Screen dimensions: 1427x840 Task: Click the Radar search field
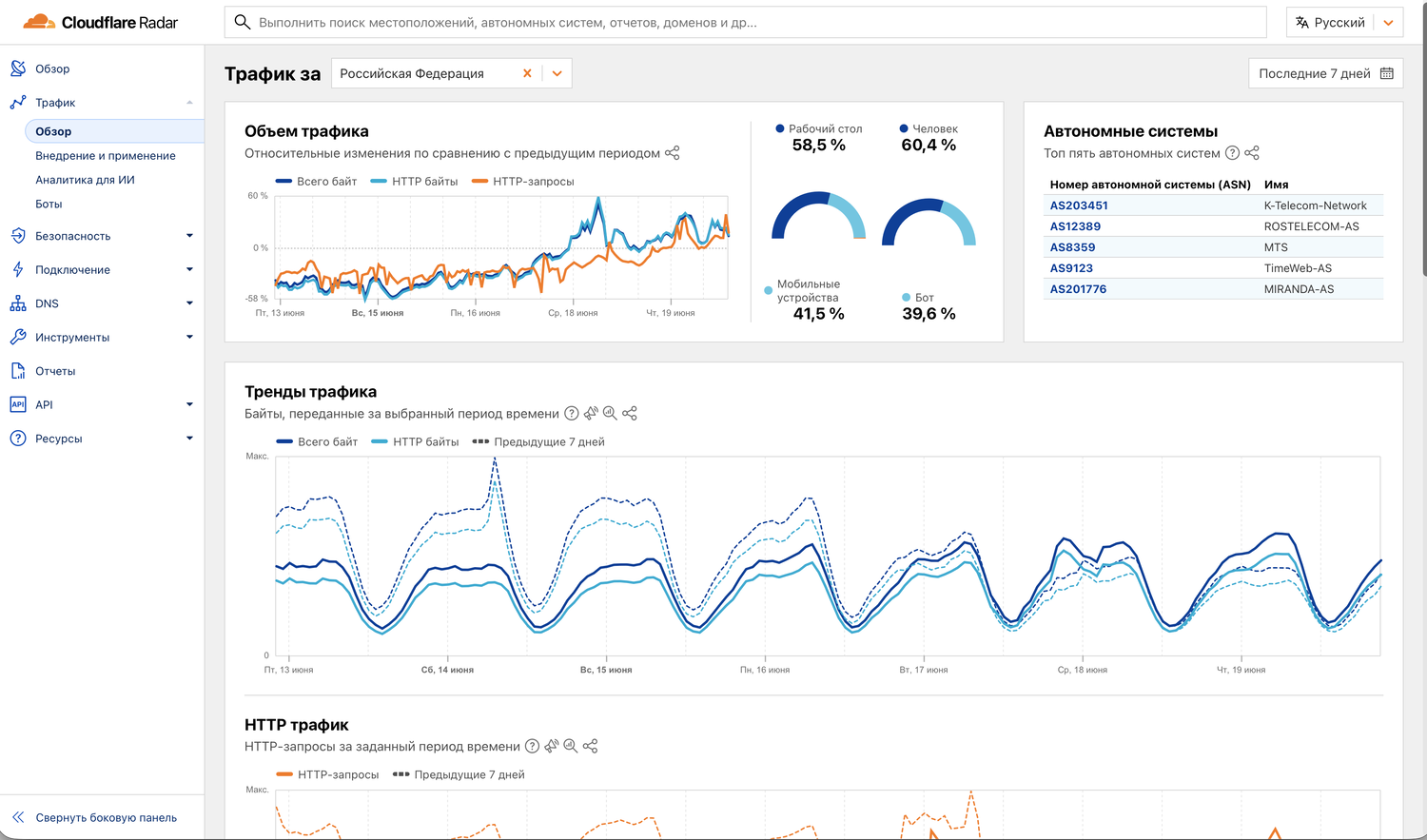(x=745, y=23)
